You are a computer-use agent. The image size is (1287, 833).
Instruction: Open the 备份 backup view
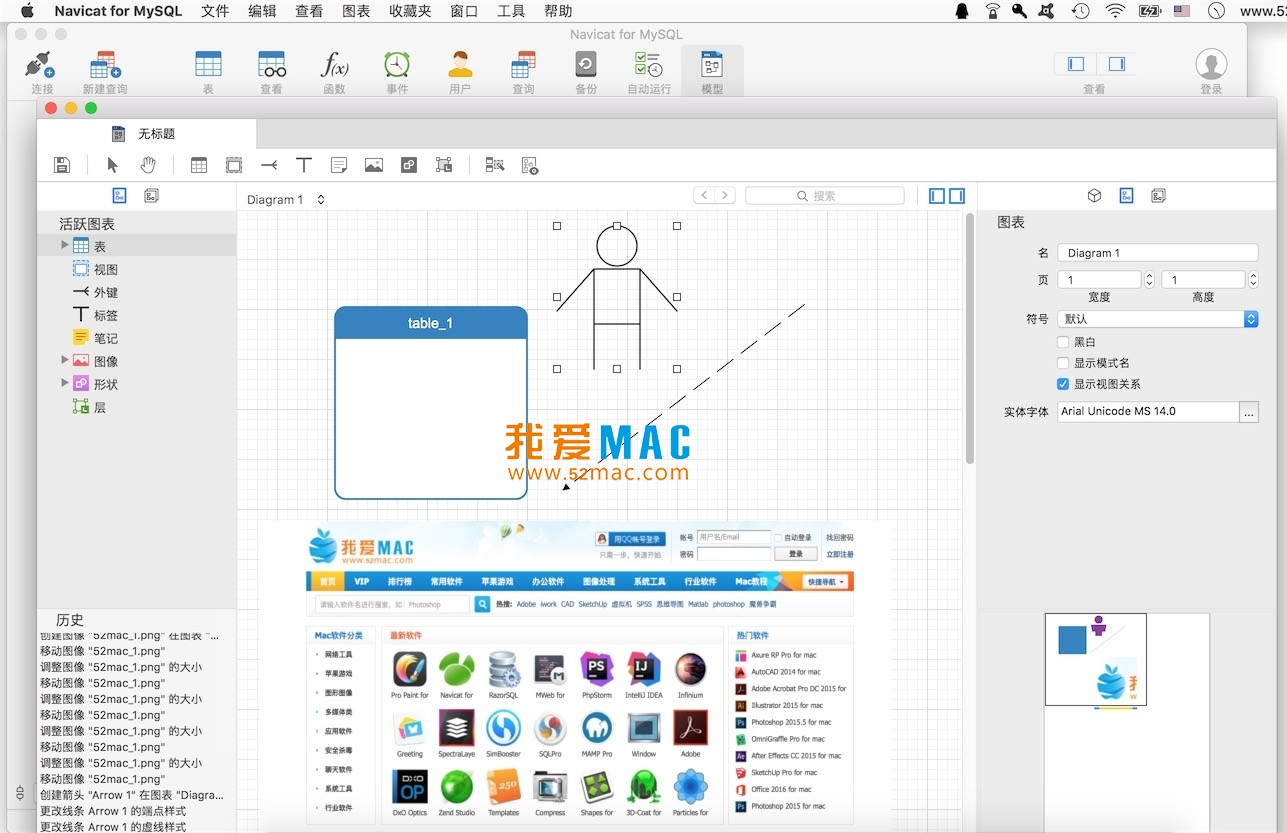point(586,66)
